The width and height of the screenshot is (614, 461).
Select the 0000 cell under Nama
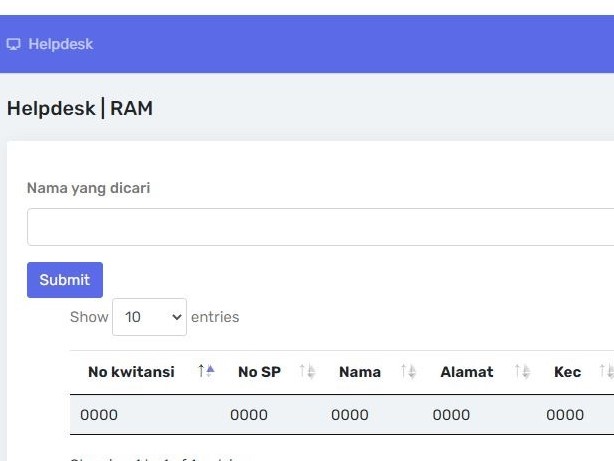[350, 415]
